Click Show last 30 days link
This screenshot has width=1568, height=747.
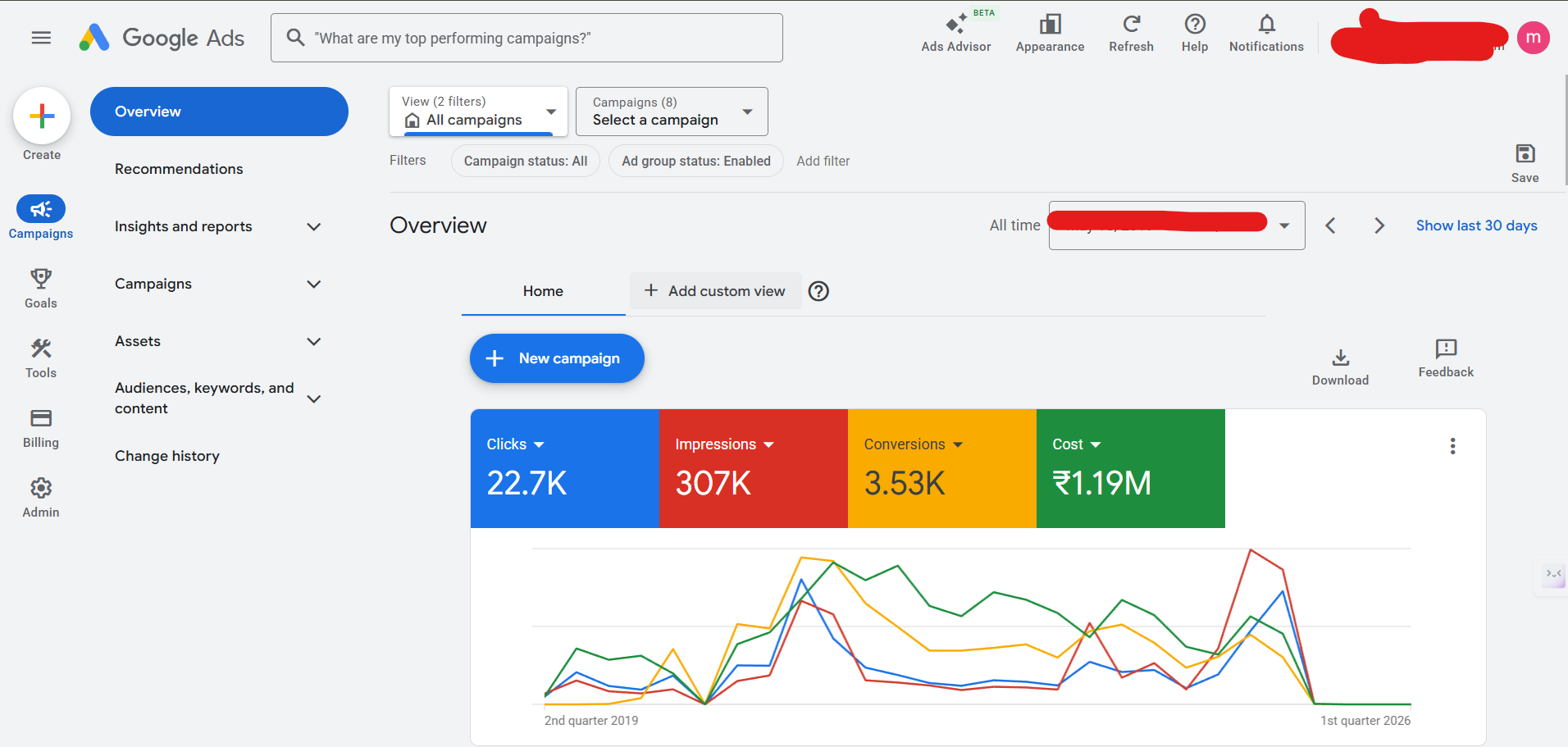point(1476,225)
